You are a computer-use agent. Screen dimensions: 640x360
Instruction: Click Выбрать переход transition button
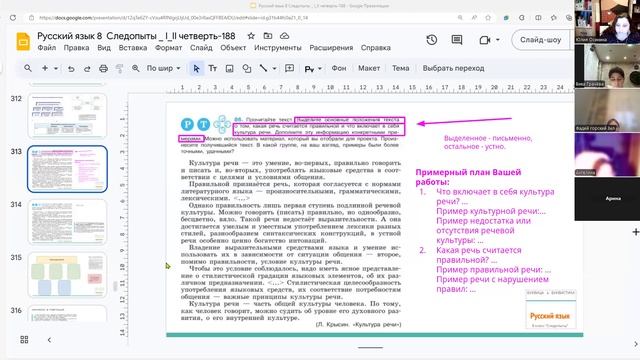[x=453, y=68]
